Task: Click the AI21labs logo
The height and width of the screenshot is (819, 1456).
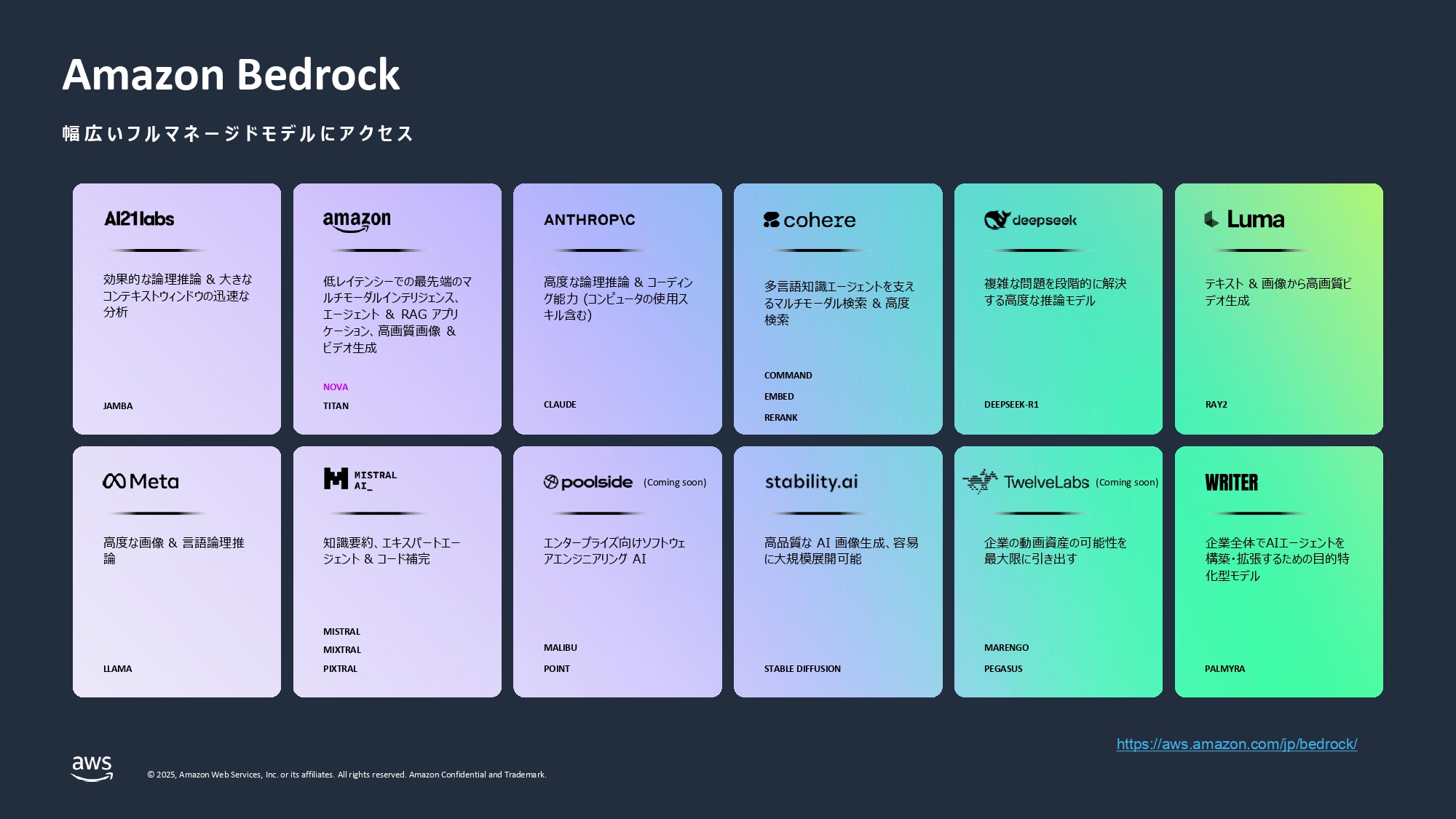Action: [139, 219]
